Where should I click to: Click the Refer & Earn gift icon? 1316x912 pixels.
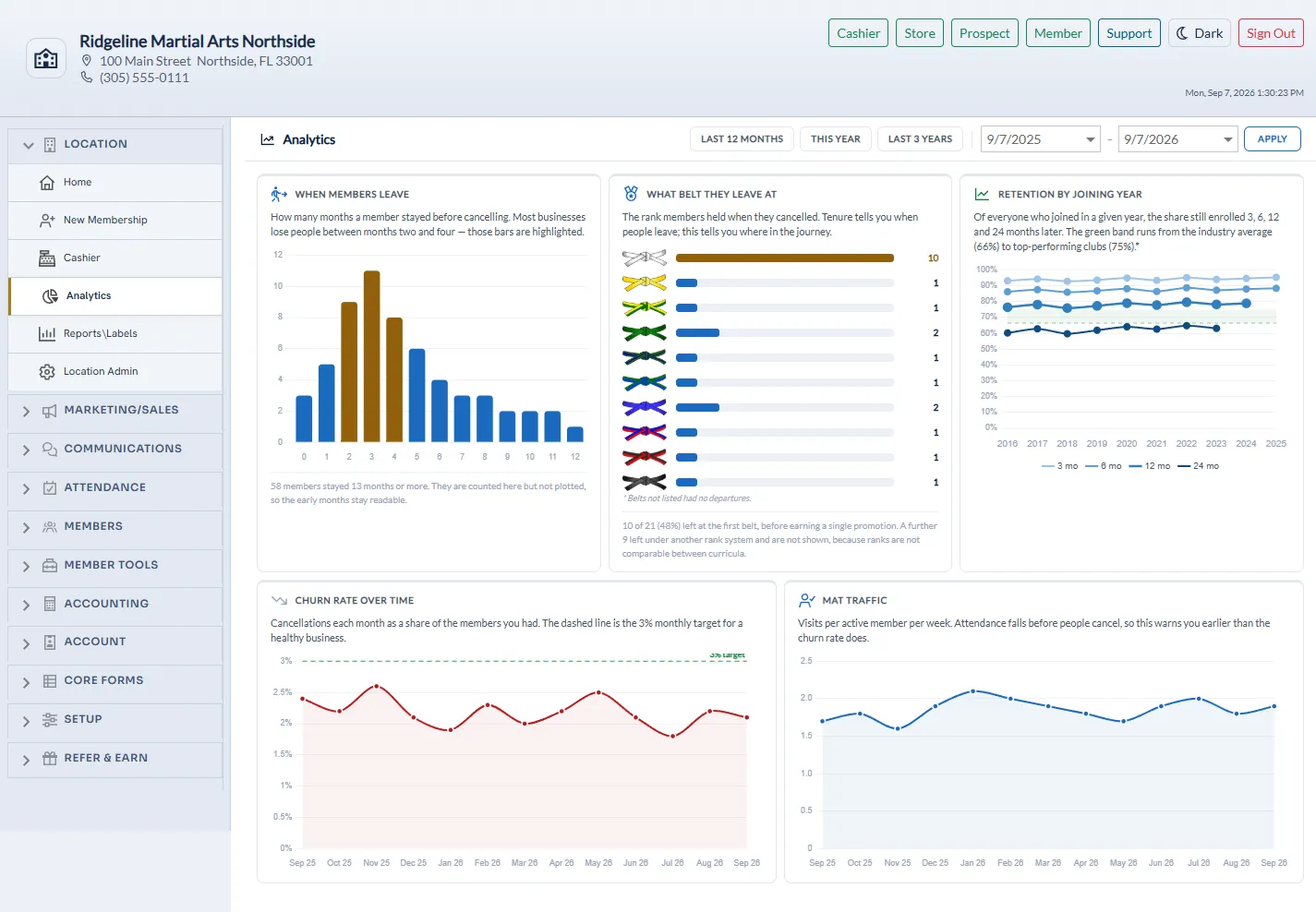coord(50,759)
